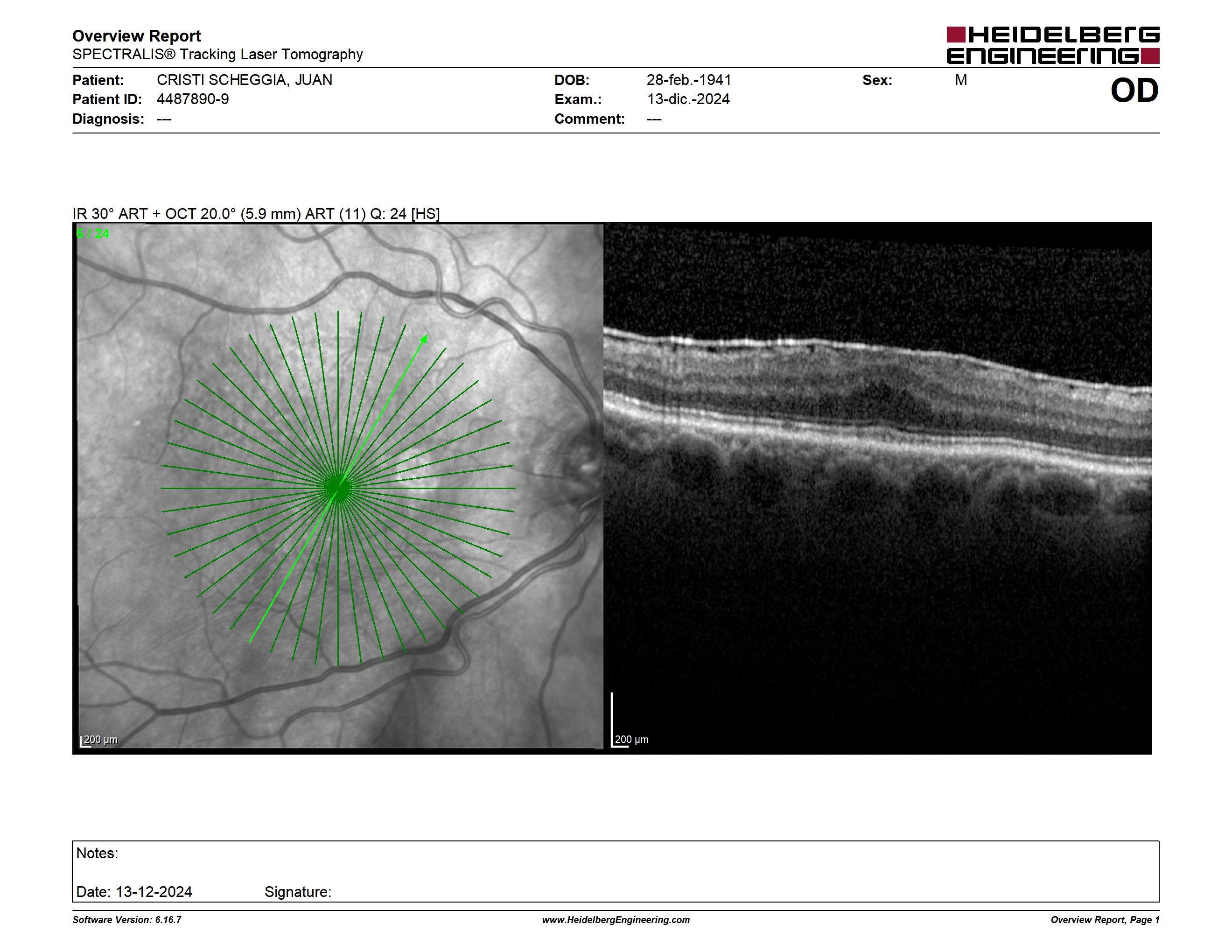Click the 'Overview Report' title
This screenshot has width=1232, height=952.
pos(137,36)
